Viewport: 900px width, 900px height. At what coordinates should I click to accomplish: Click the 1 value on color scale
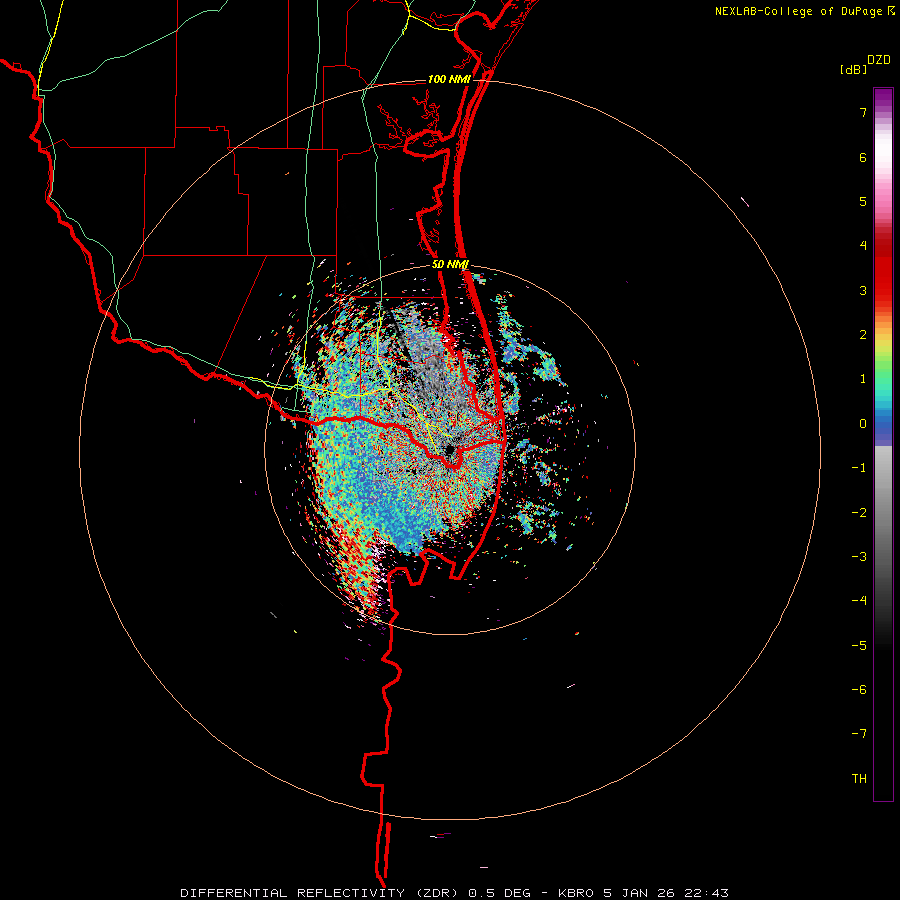pos(863,379)
